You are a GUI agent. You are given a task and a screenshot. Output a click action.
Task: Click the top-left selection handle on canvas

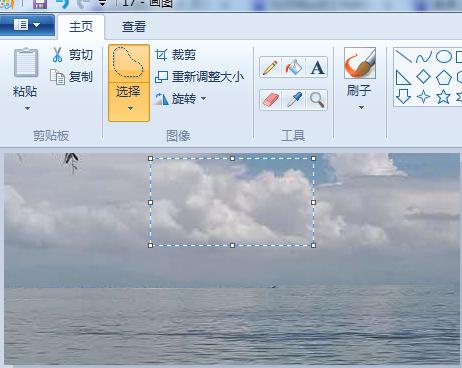151,159
